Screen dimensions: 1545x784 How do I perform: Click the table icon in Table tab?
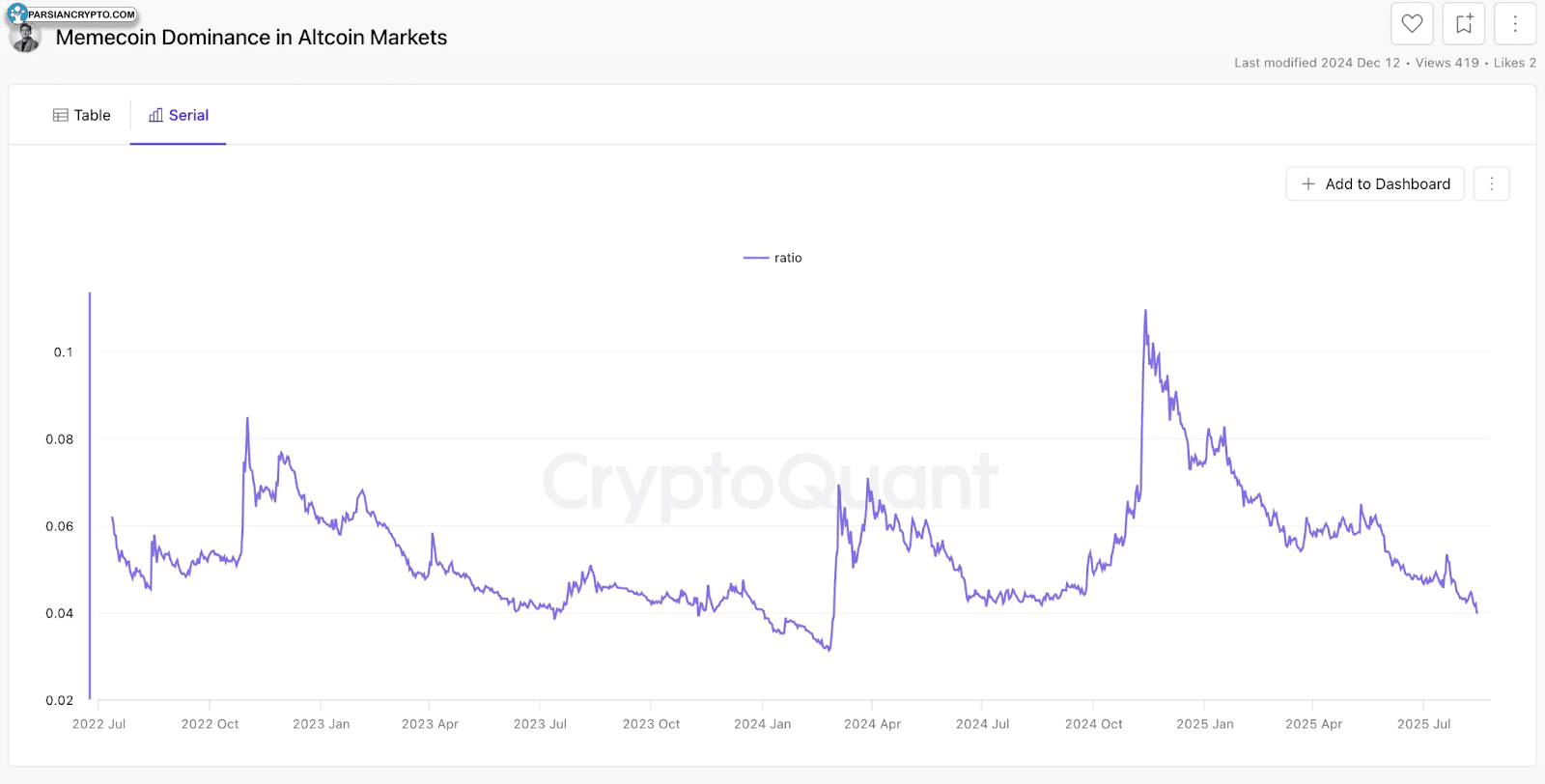pos(61,116)
